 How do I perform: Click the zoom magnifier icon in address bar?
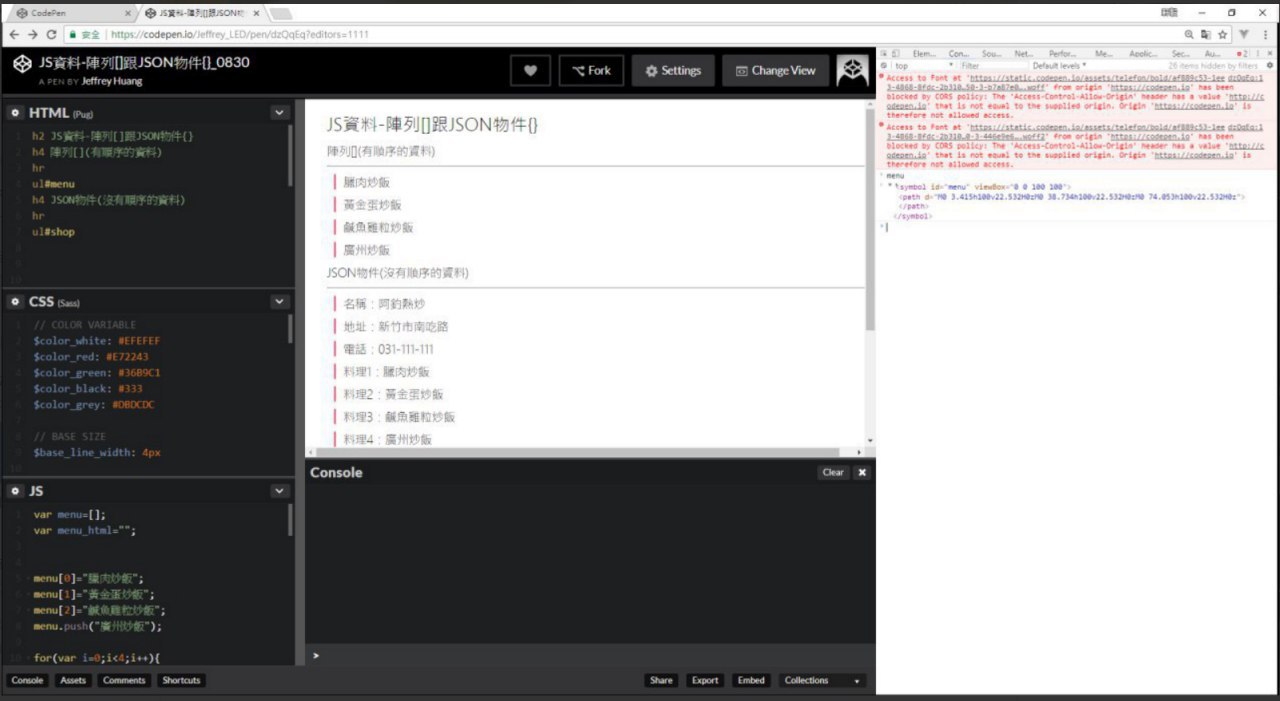pos(1188,34)
